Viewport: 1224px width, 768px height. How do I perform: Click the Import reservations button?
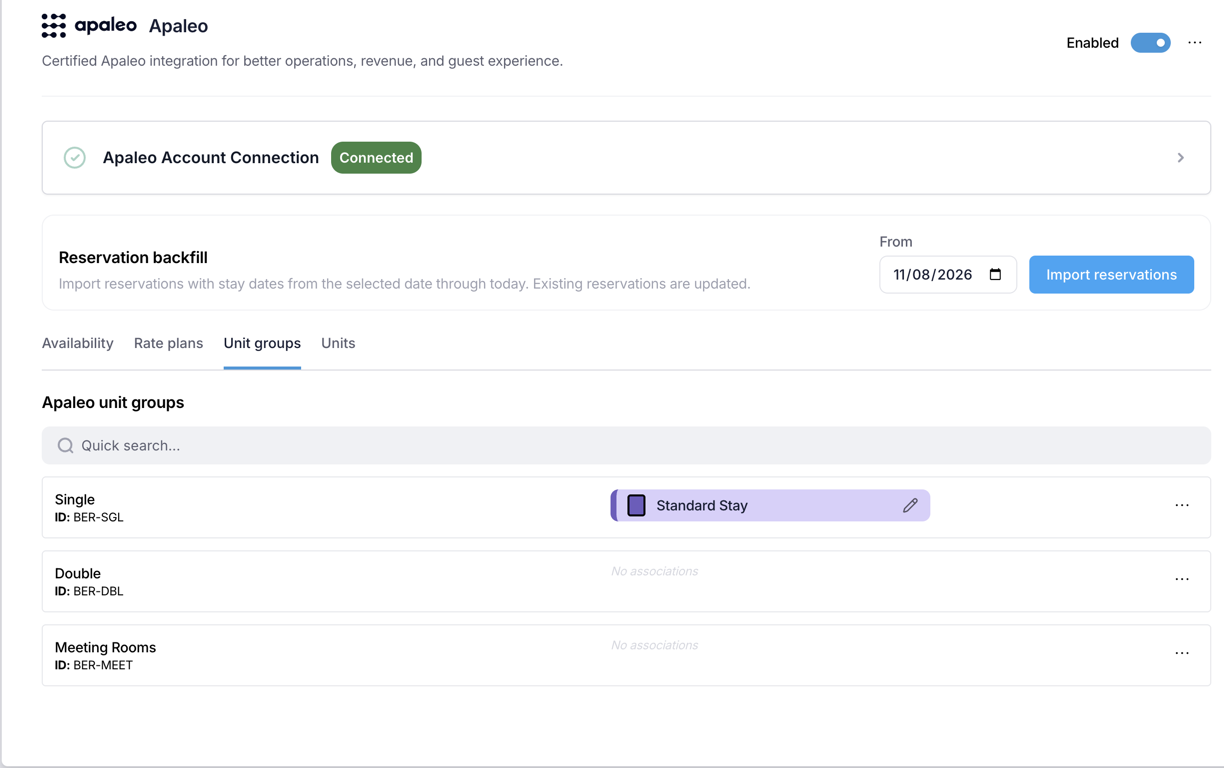pos(1111,275)
